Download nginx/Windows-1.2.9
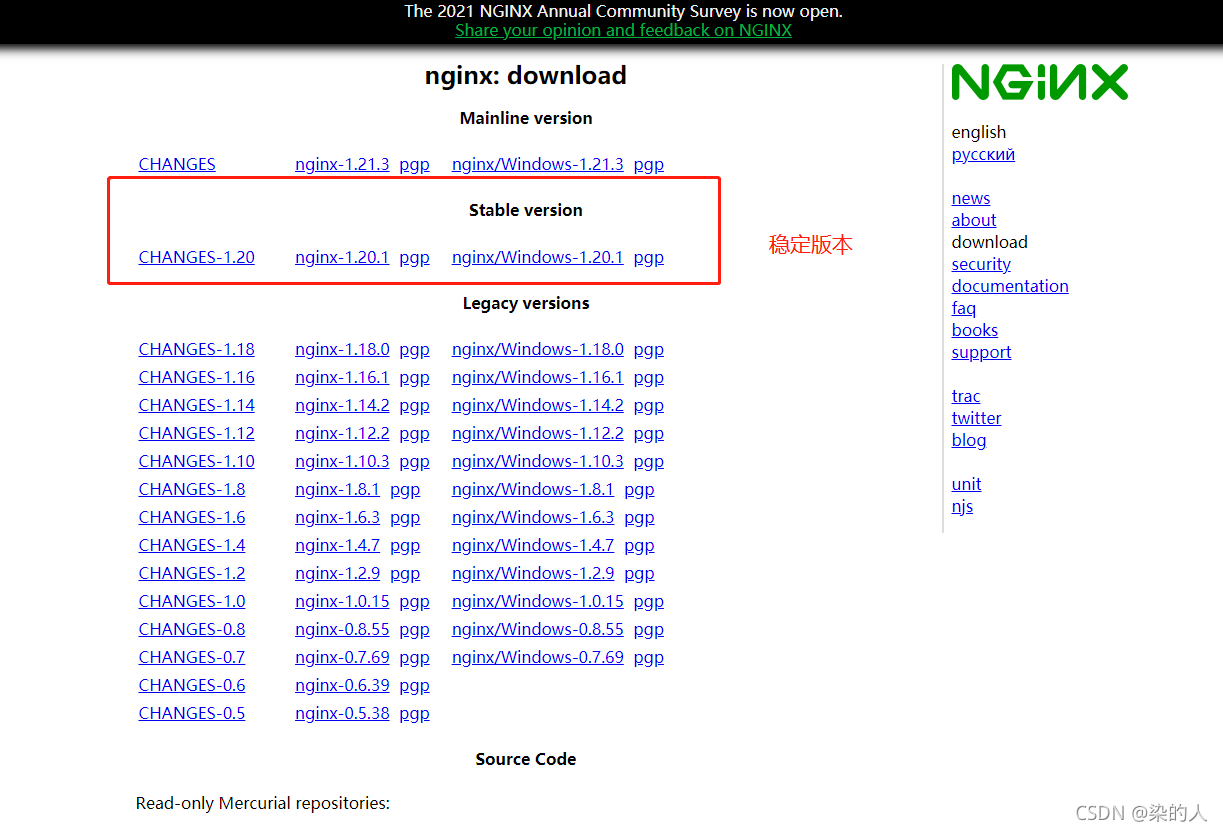Viewport: 1223px width, 831px height. coord(533,573)
